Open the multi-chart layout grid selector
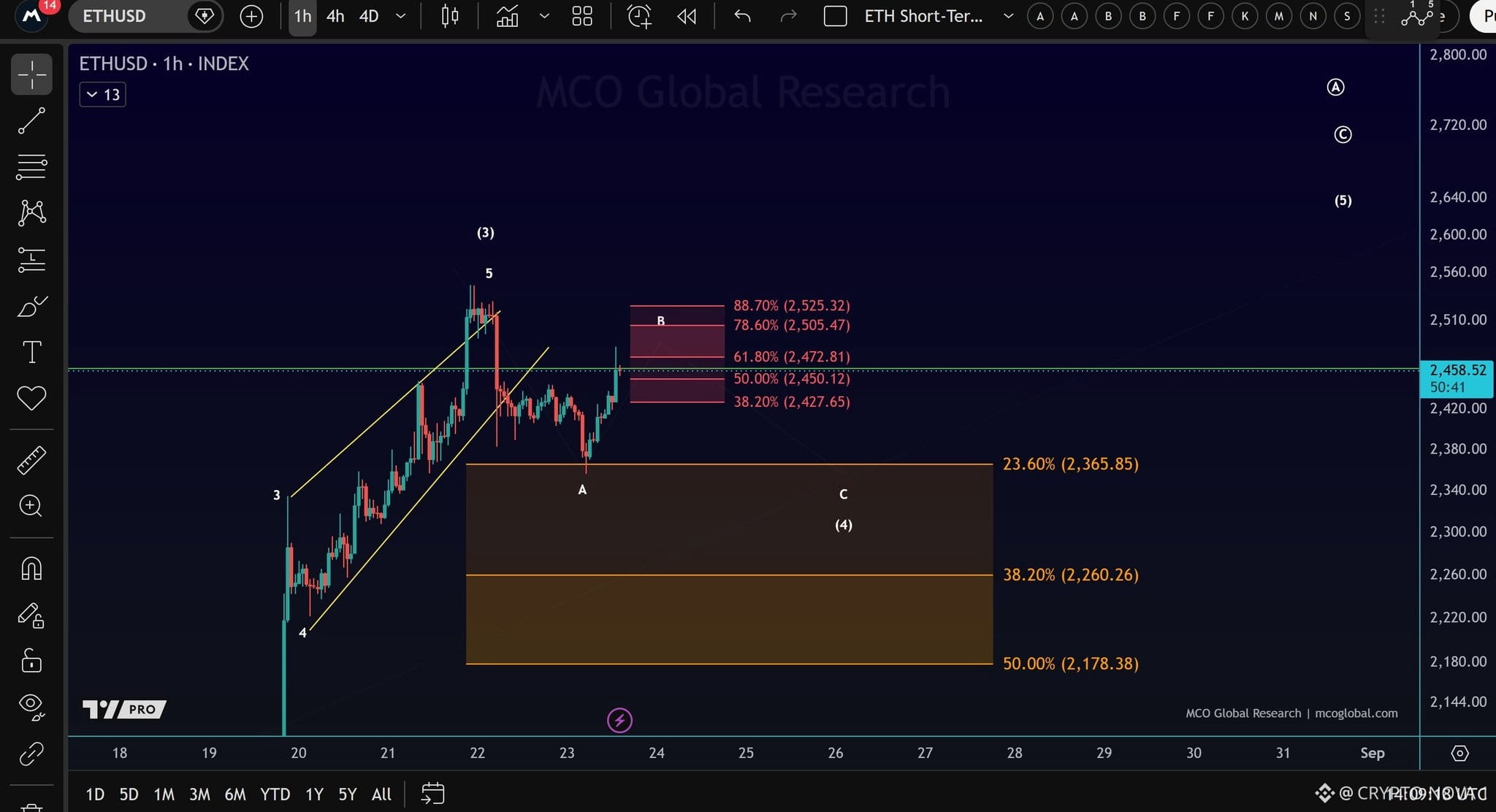The width and height of the screenshot is (1496, 812). tap(582, 16)
